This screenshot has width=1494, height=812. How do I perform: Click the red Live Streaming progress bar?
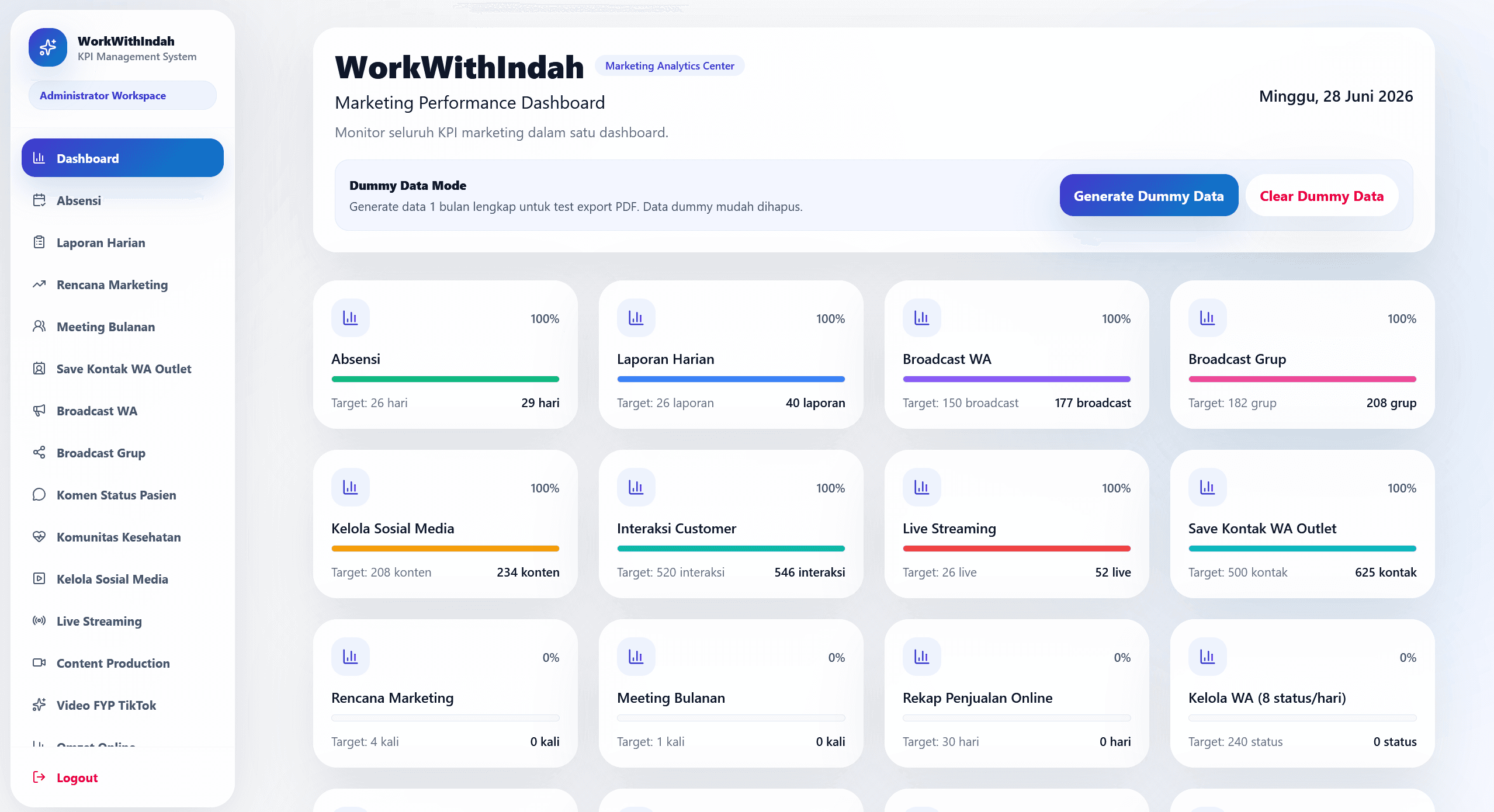click(1017, 549)
